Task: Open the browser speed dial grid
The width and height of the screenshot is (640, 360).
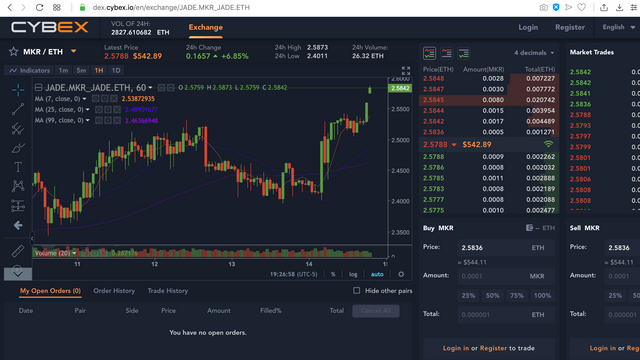Action: tap(57, 7)
